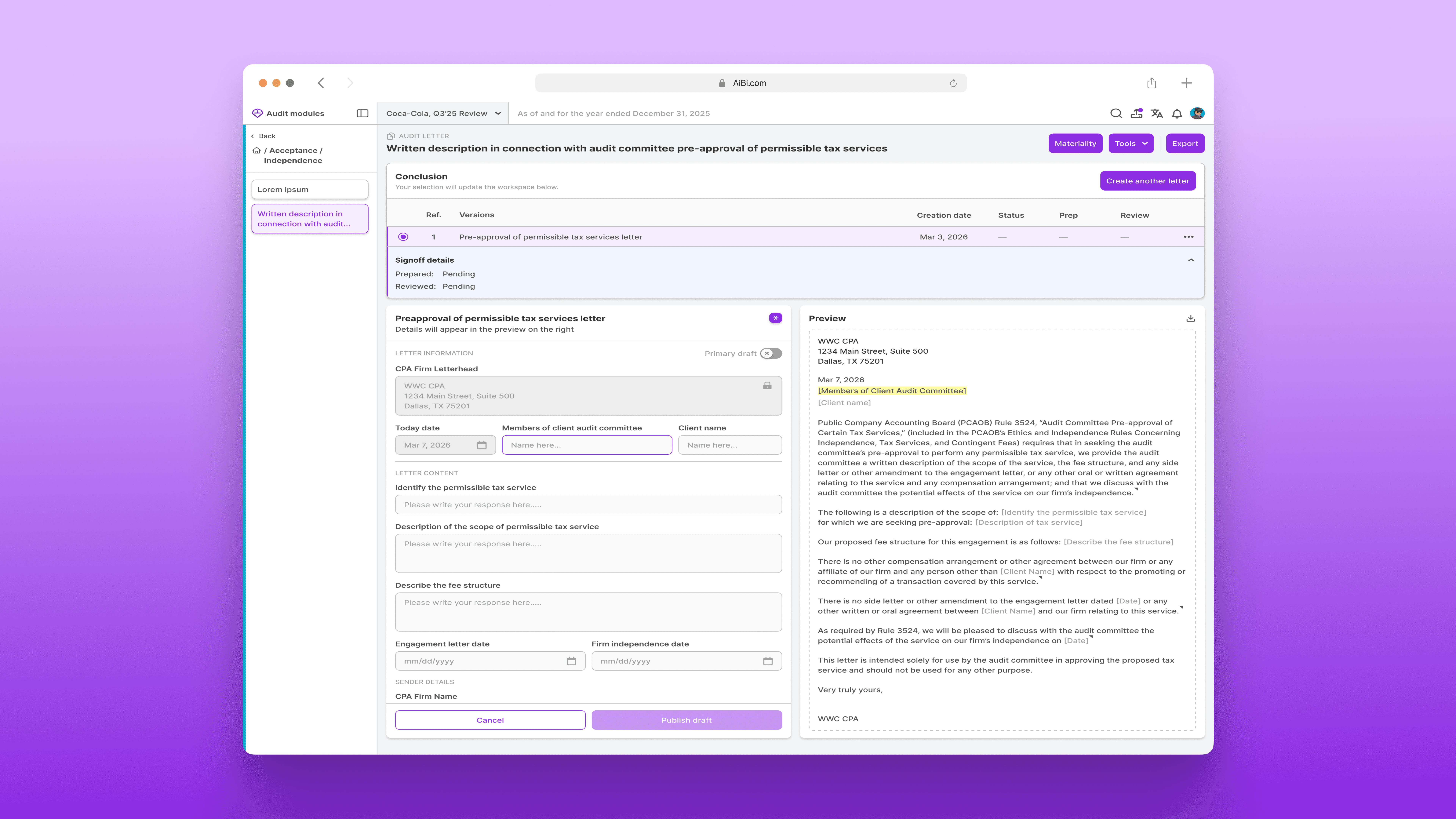This screenshot has width=1456, height=819.
Task: Click the Firm independence date field
Action: click(x=687, y=661)
